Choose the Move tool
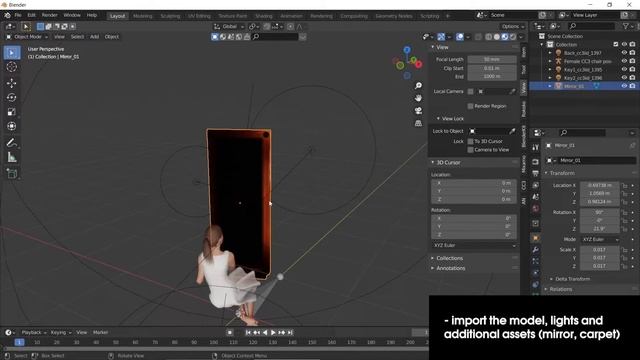This screenshot has height=360, width=640. pos(12,83)
